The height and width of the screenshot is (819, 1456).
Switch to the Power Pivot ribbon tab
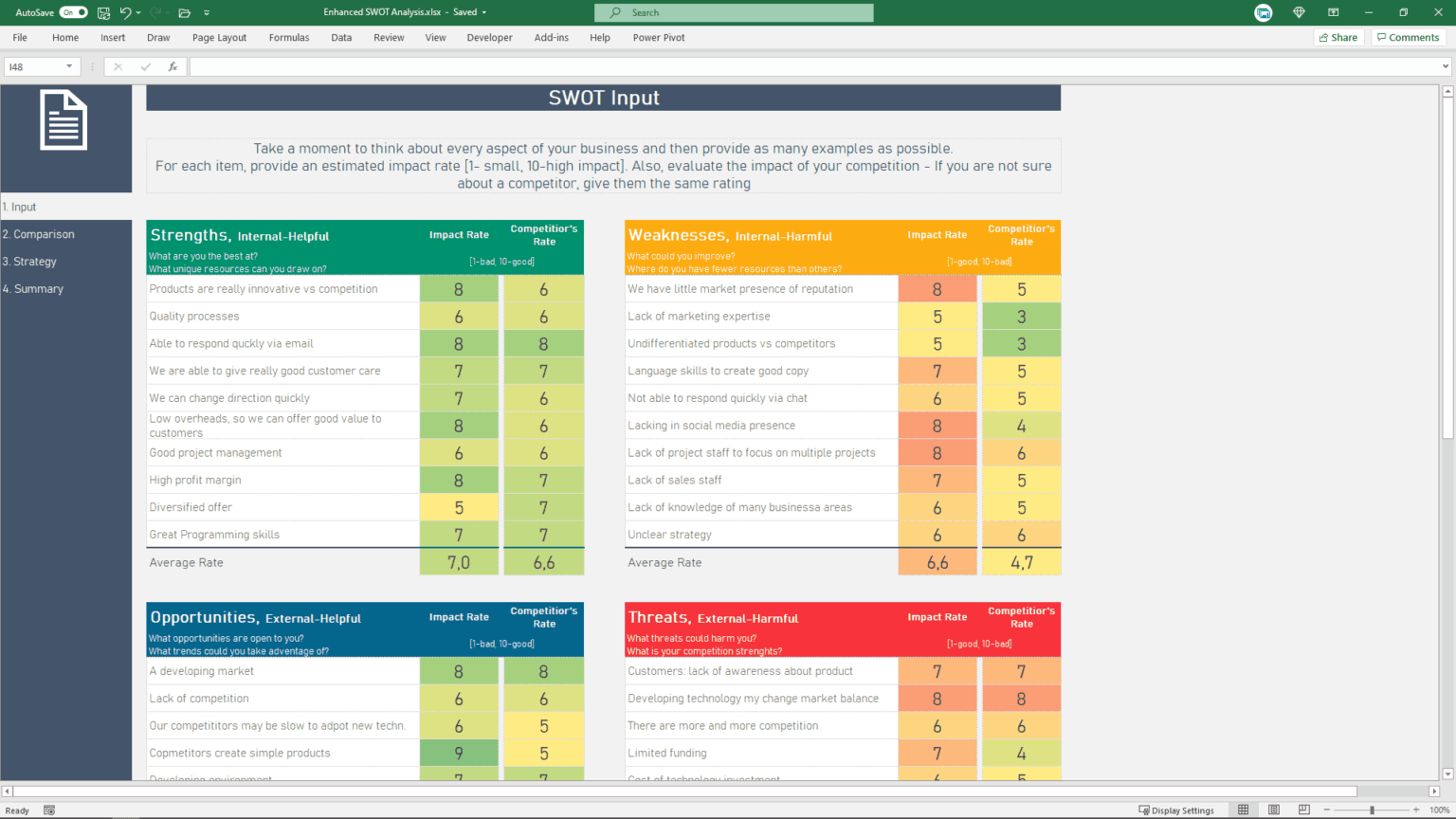pyautogui.click(x=658, y=37)
